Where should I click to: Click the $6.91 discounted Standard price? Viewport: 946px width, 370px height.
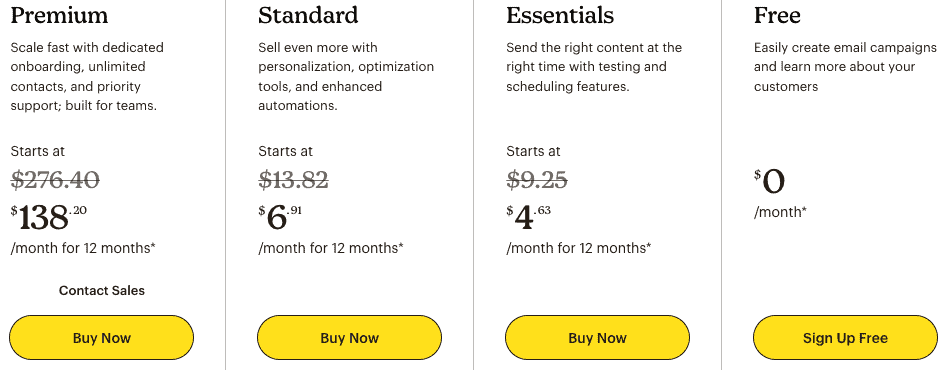point(279,217)
